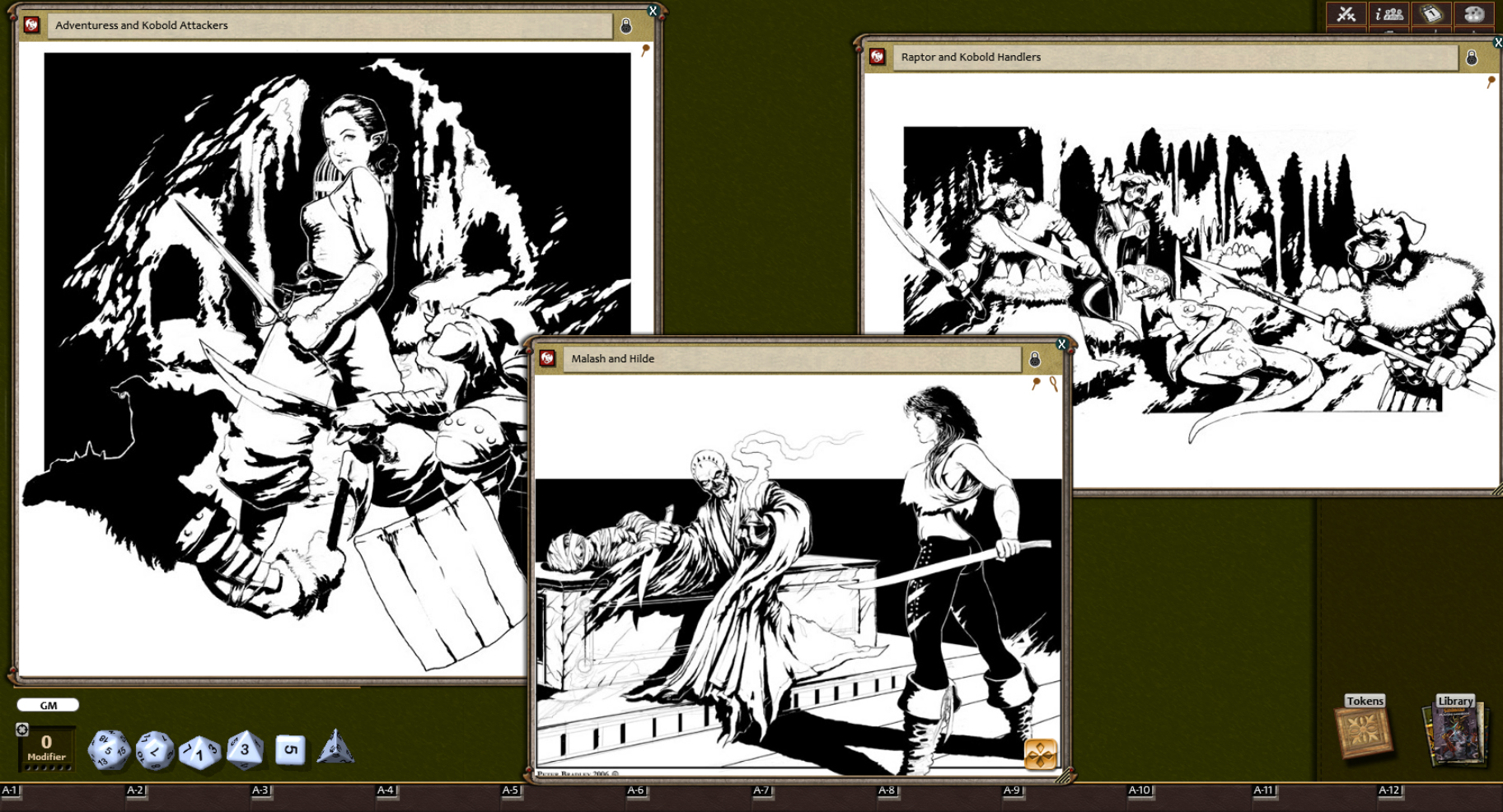Open the combat tracker with crossed swords icon
The image size is (1503, 812).
pos(1345,14)
